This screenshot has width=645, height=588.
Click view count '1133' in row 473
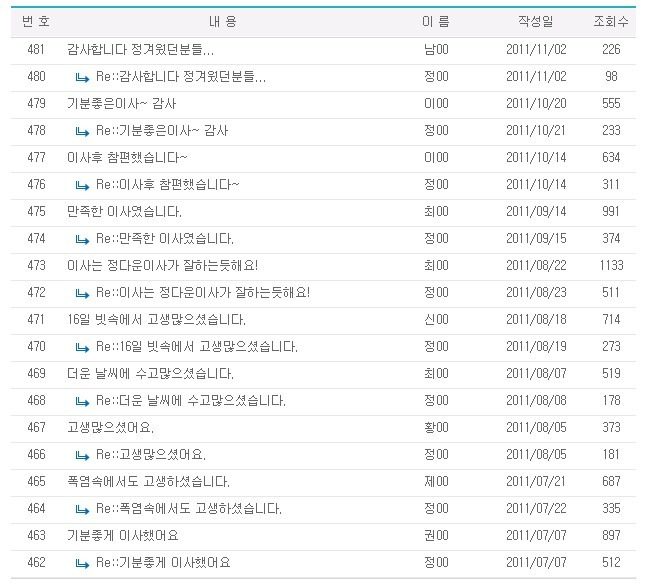pyautogui.click(x=611, y=266)
